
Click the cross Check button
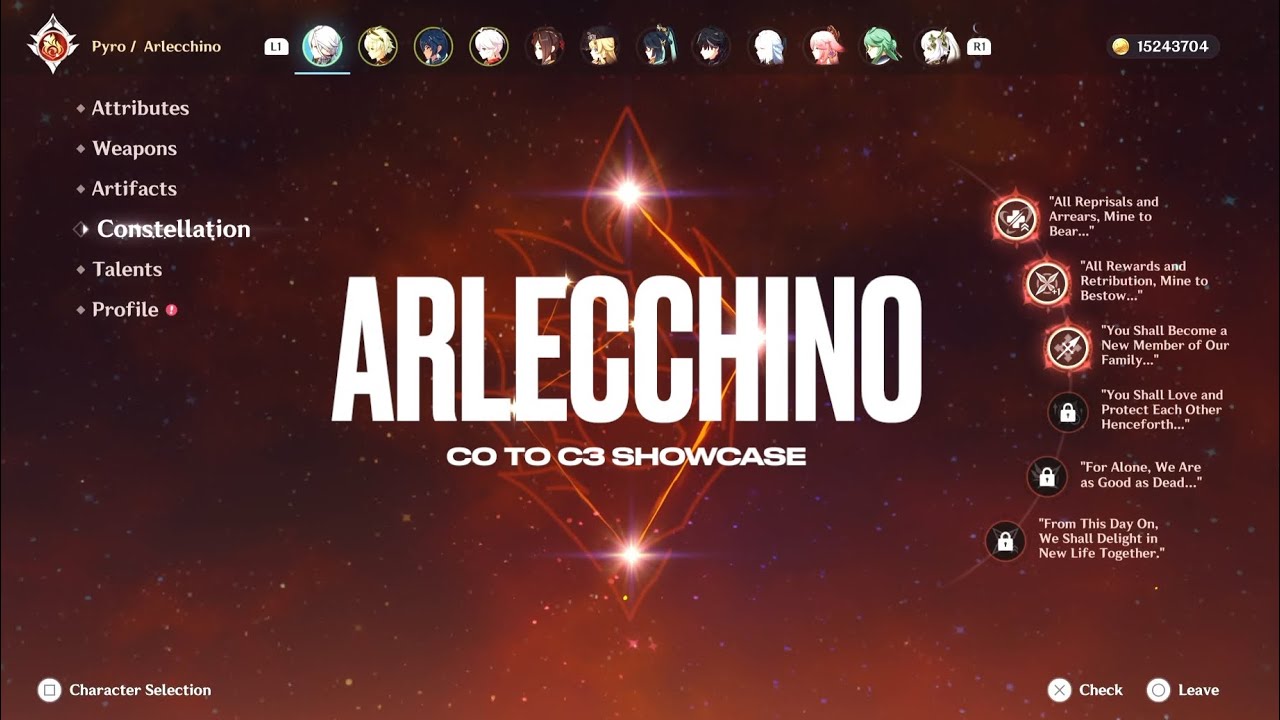pos(1085,690)
